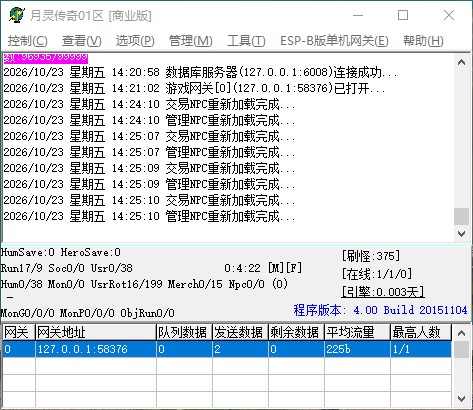Select the gateway address 127.0.0.1:58376 cell
The height and width of the screenshot is (410, 473).
96,349
